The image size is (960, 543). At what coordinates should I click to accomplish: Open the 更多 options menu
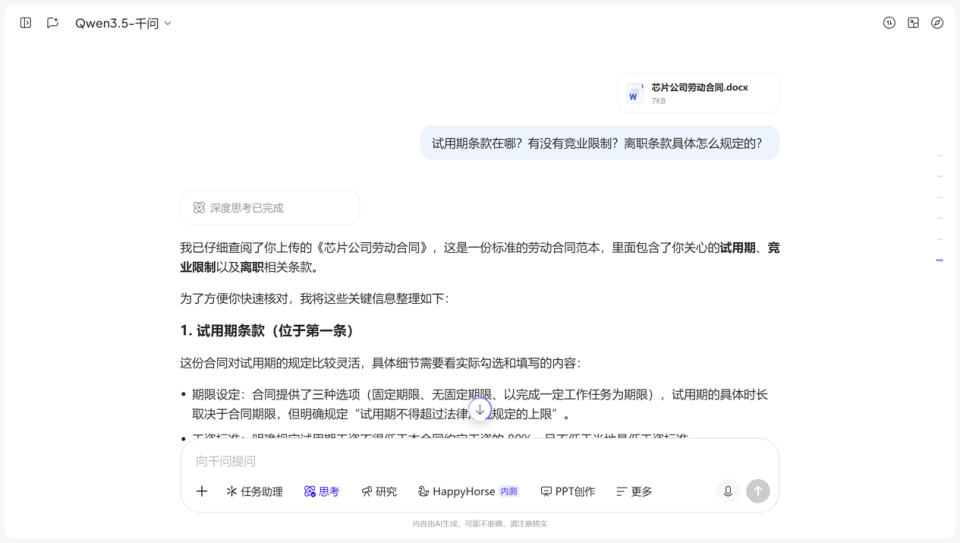tap(634, 491)
